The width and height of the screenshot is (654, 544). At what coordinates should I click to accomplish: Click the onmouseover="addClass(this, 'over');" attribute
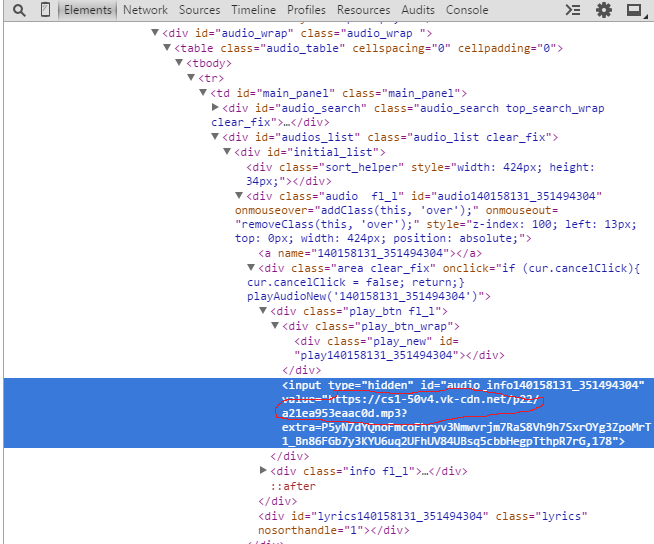point(357,210)
